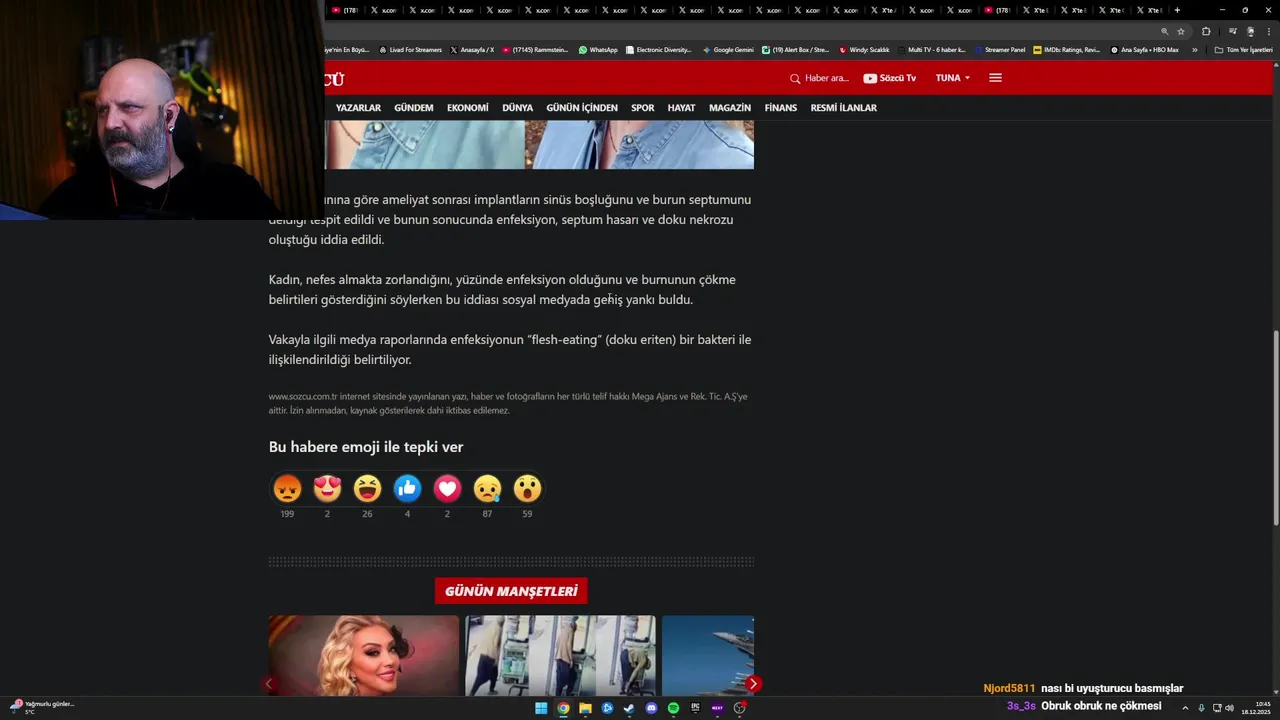Expand the bookmarks overflow chevron
Image resolution: width=1280 pixels, height=720 pixels.
tap(1194, 50)
